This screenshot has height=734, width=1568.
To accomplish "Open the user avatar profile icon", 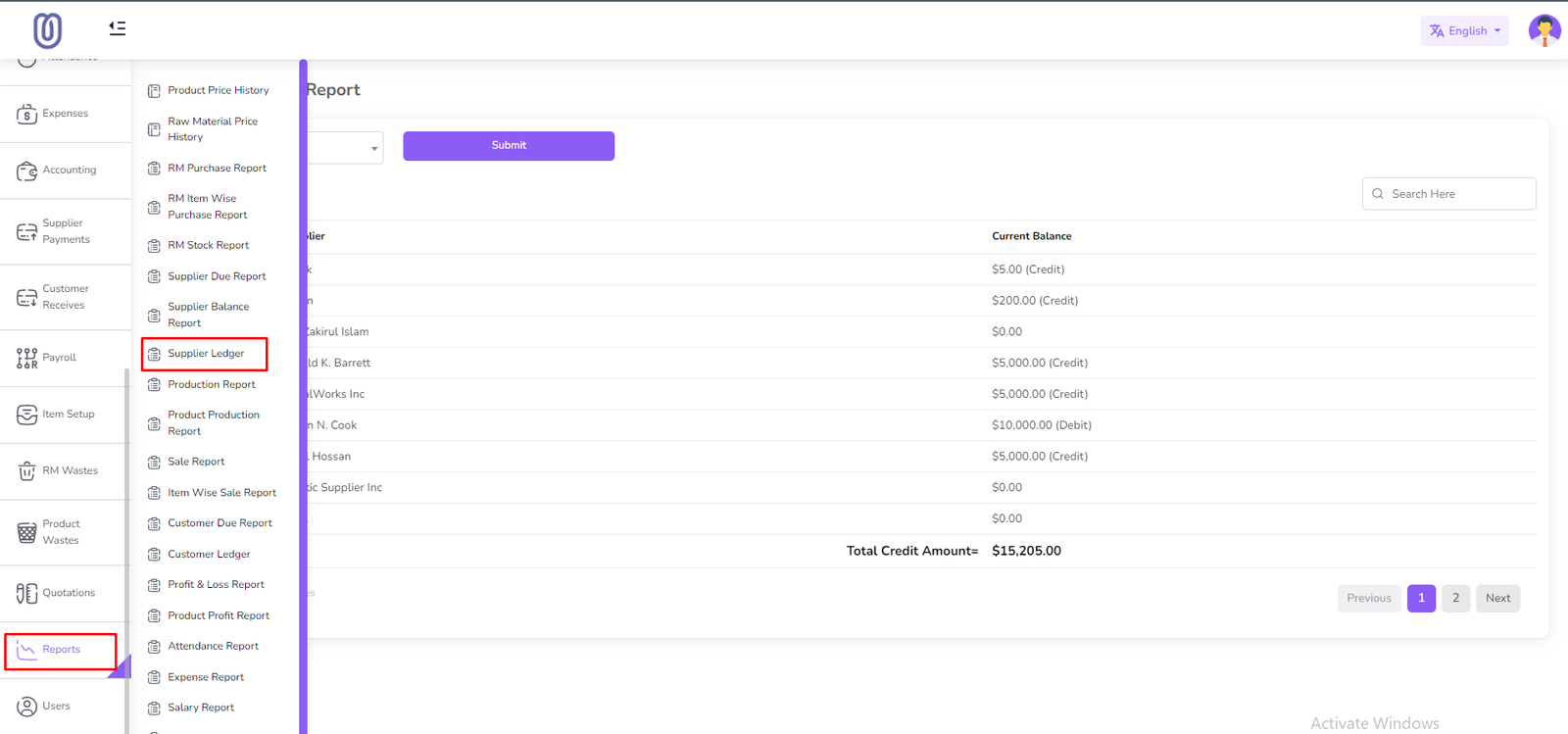I will (1543, 30).
